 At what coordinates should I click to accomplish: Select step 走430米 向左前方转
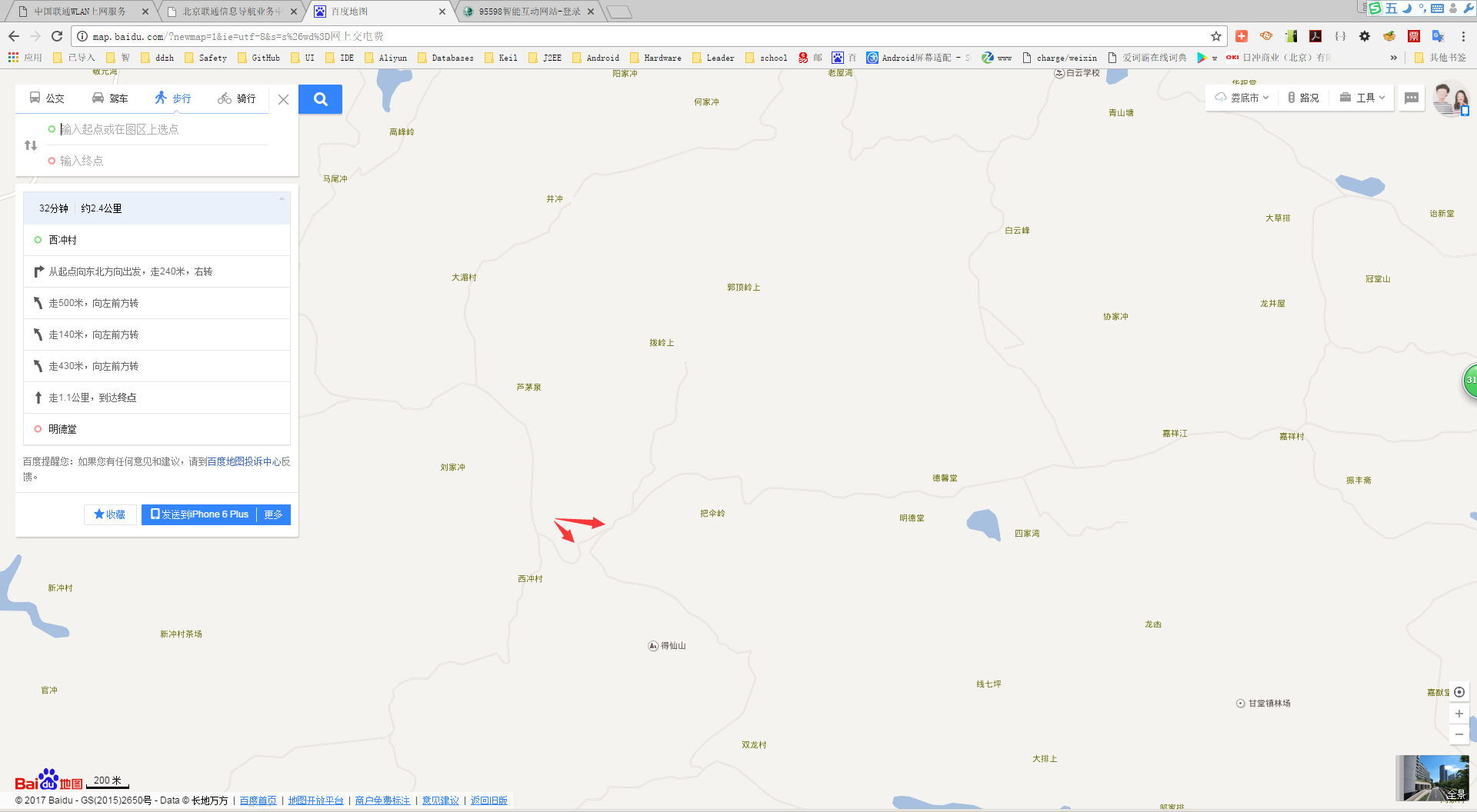pyautogui.click(x=157, y=366)
